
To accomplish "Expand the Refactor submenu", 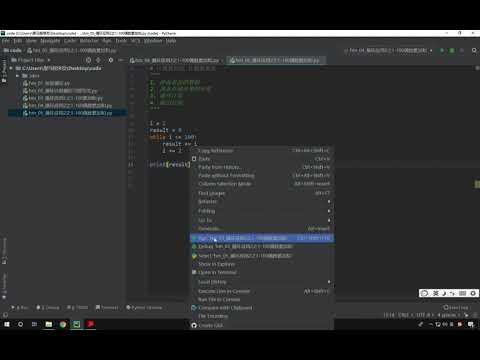I will 262,202.
